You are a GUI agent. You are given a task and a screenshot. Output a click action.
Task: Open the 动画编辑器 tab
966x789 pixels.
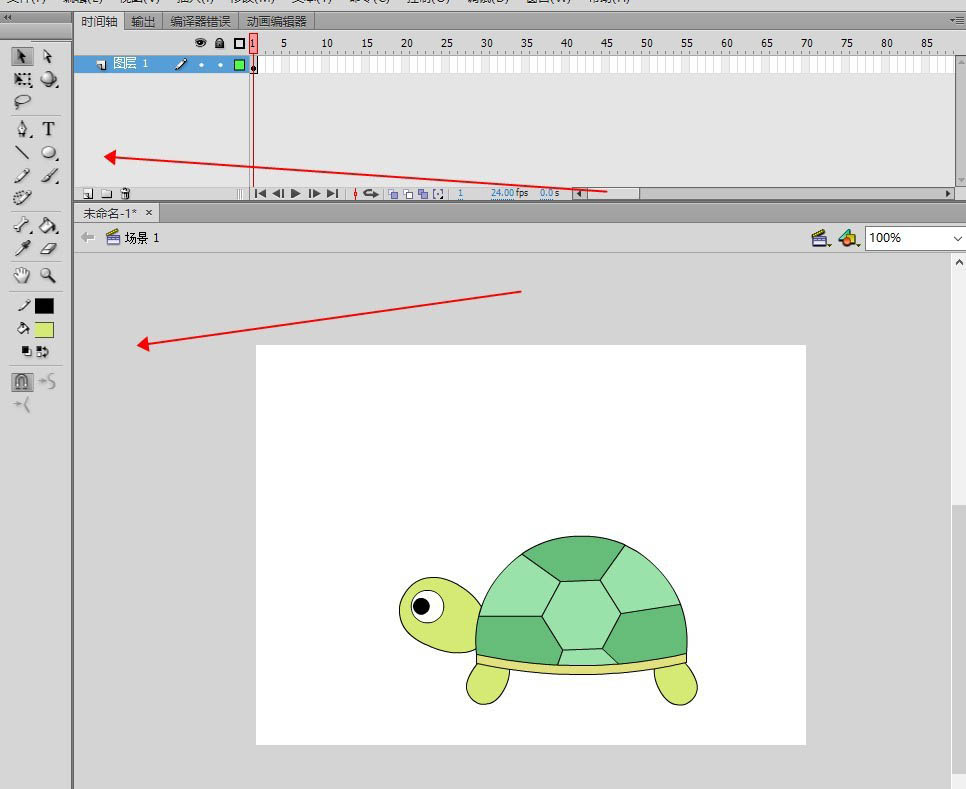pos(276,21)
